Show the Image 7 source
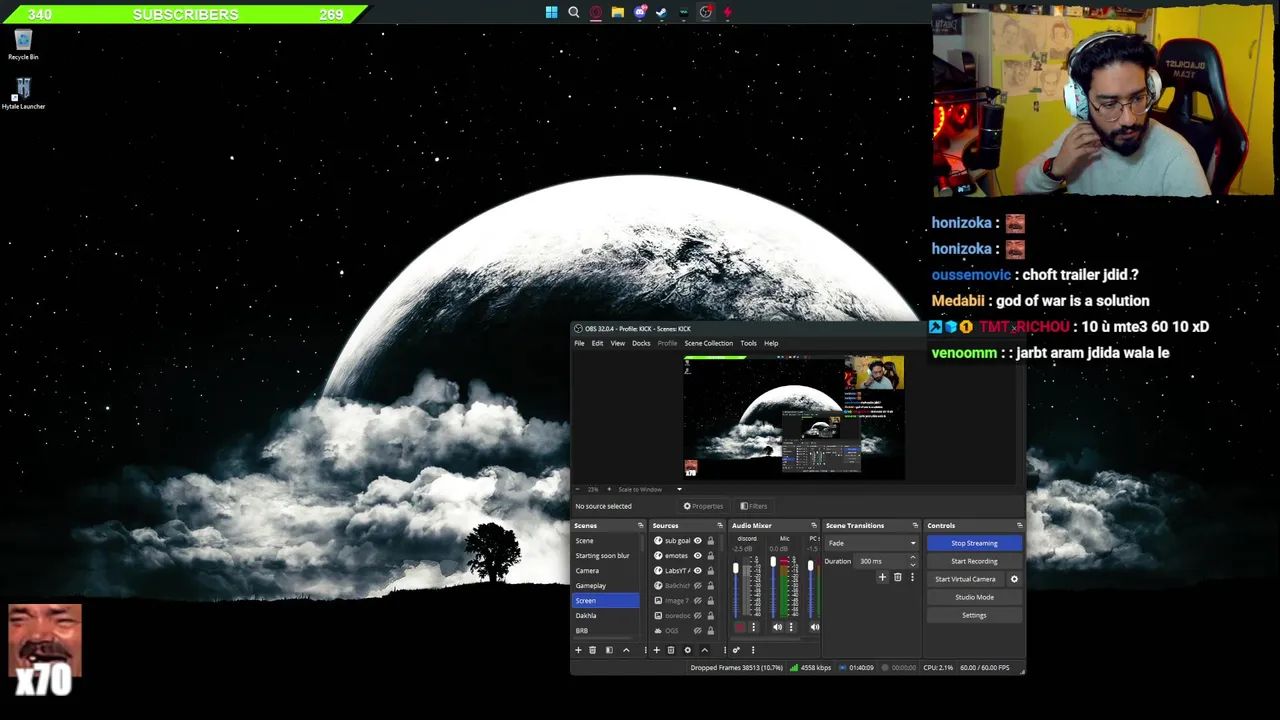Image resolution: width=1280 pixels, height=720 pixels. coord(698,601)
